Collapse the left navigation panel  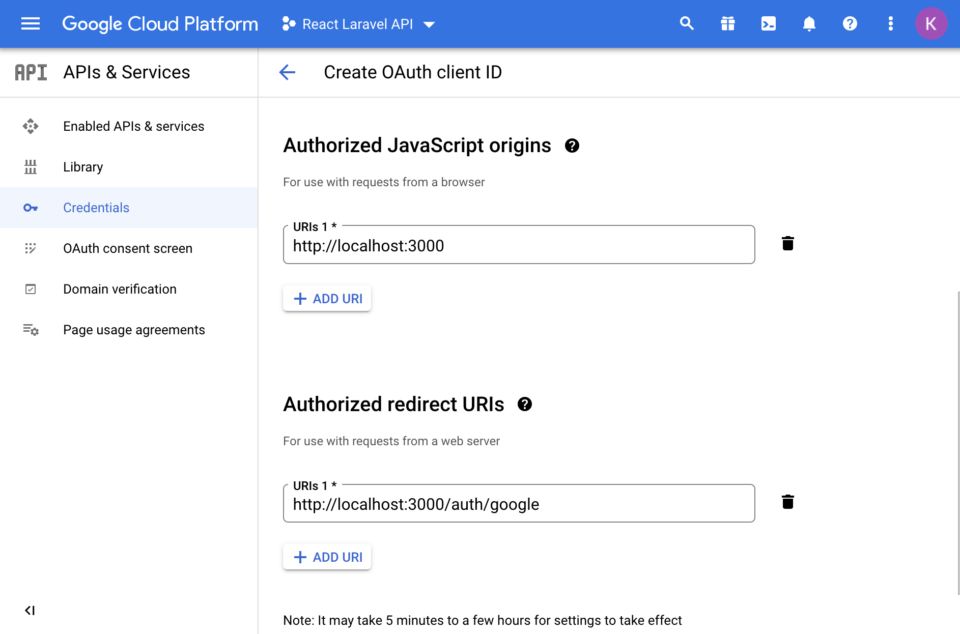point(29,610)
